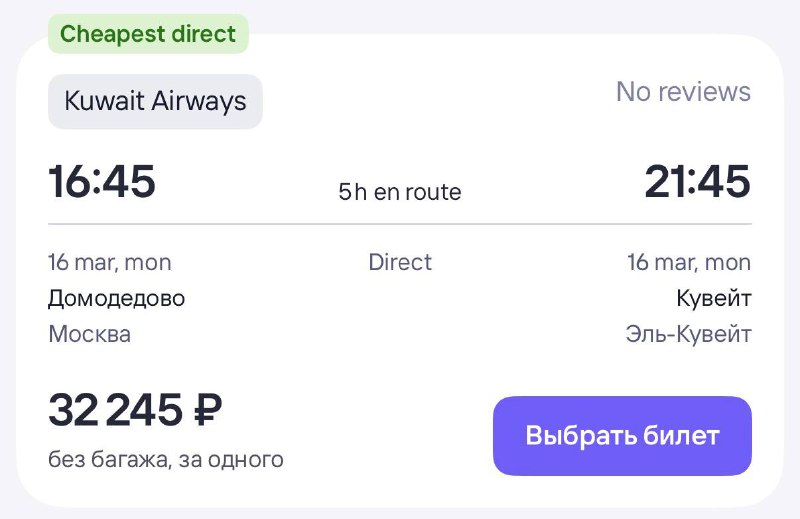Click the 16:45 departure time
Viewport: 800px width, 519px height.
(x=102, y=182)
